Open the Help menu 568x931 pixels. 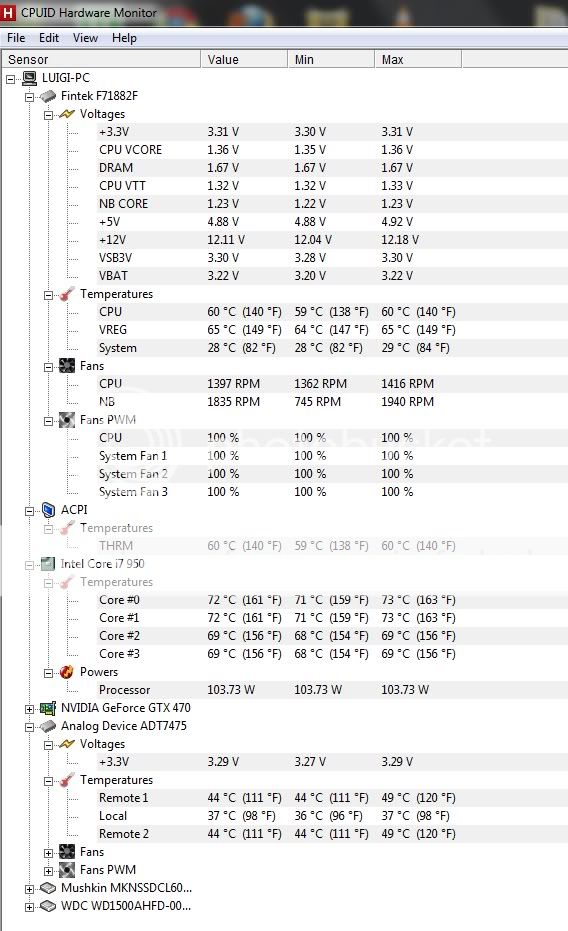124,38
